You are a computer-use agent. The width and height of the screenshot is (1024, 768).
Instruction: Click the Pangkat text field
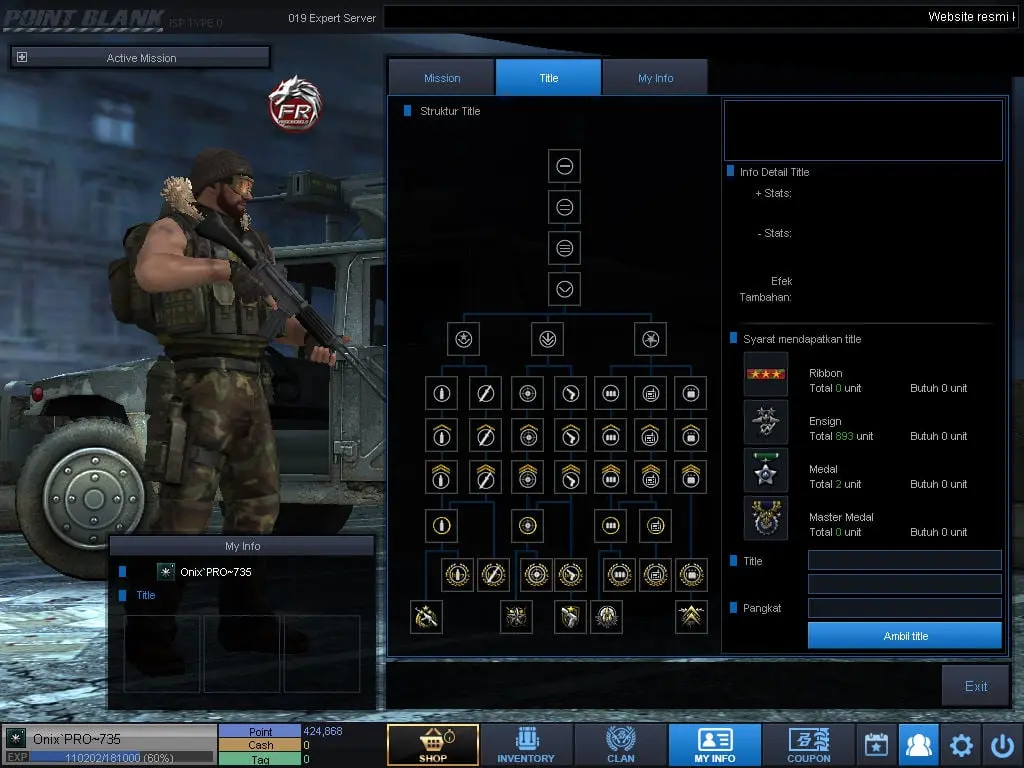904,608
